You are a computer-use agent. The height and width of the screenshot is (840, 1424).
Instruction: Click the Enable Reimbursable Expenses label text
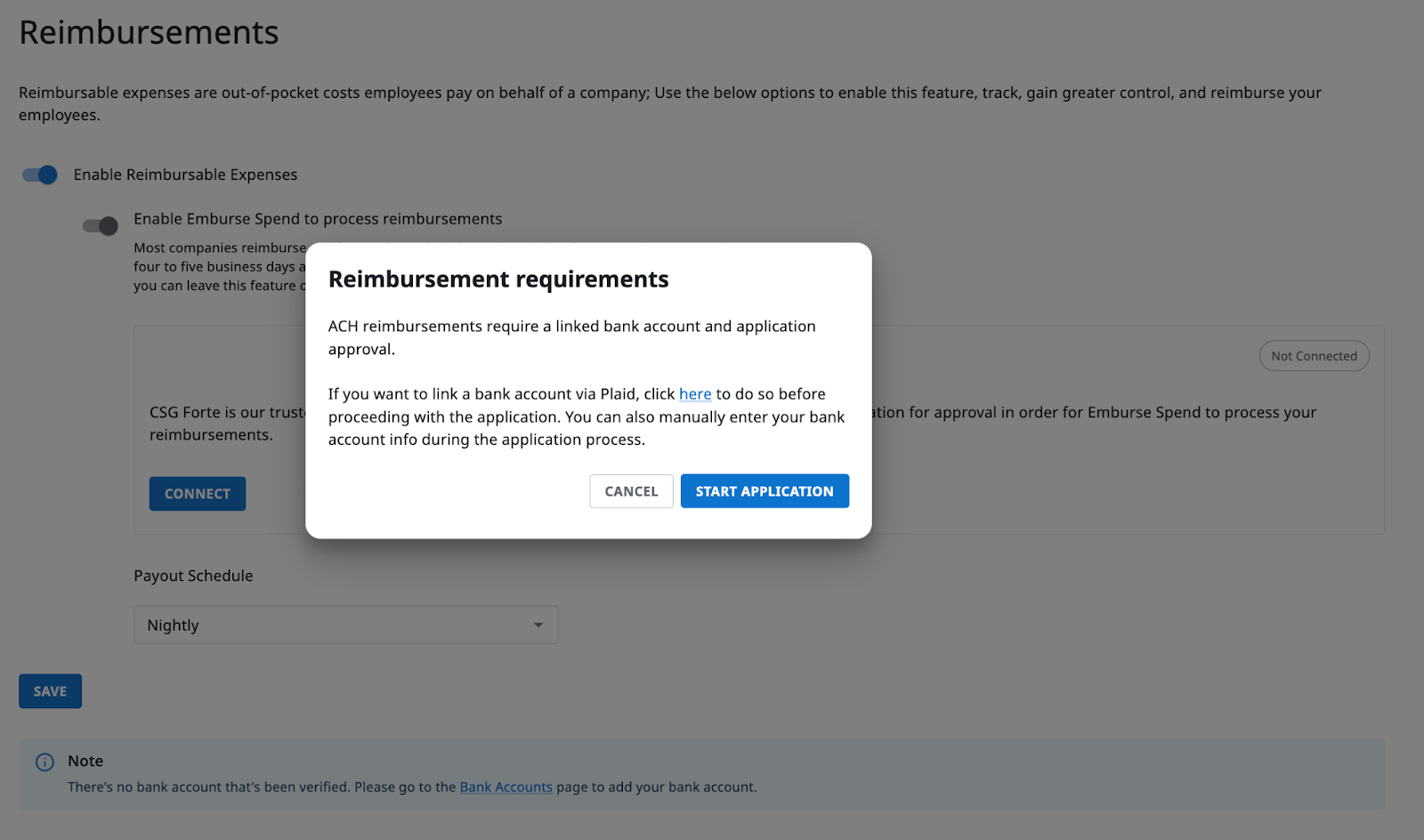click(x=185, y=174)
